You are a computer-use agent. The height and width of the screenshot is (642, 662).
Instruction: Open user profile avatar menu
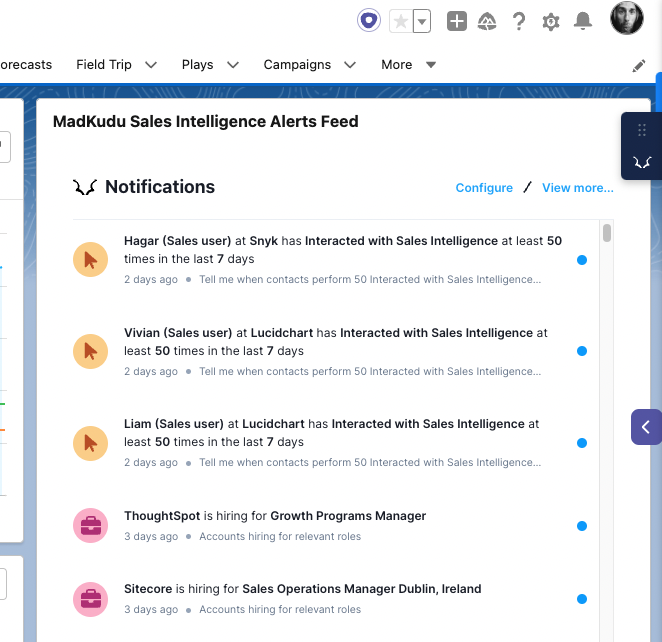pyautogui.click(x=627, y=18)
